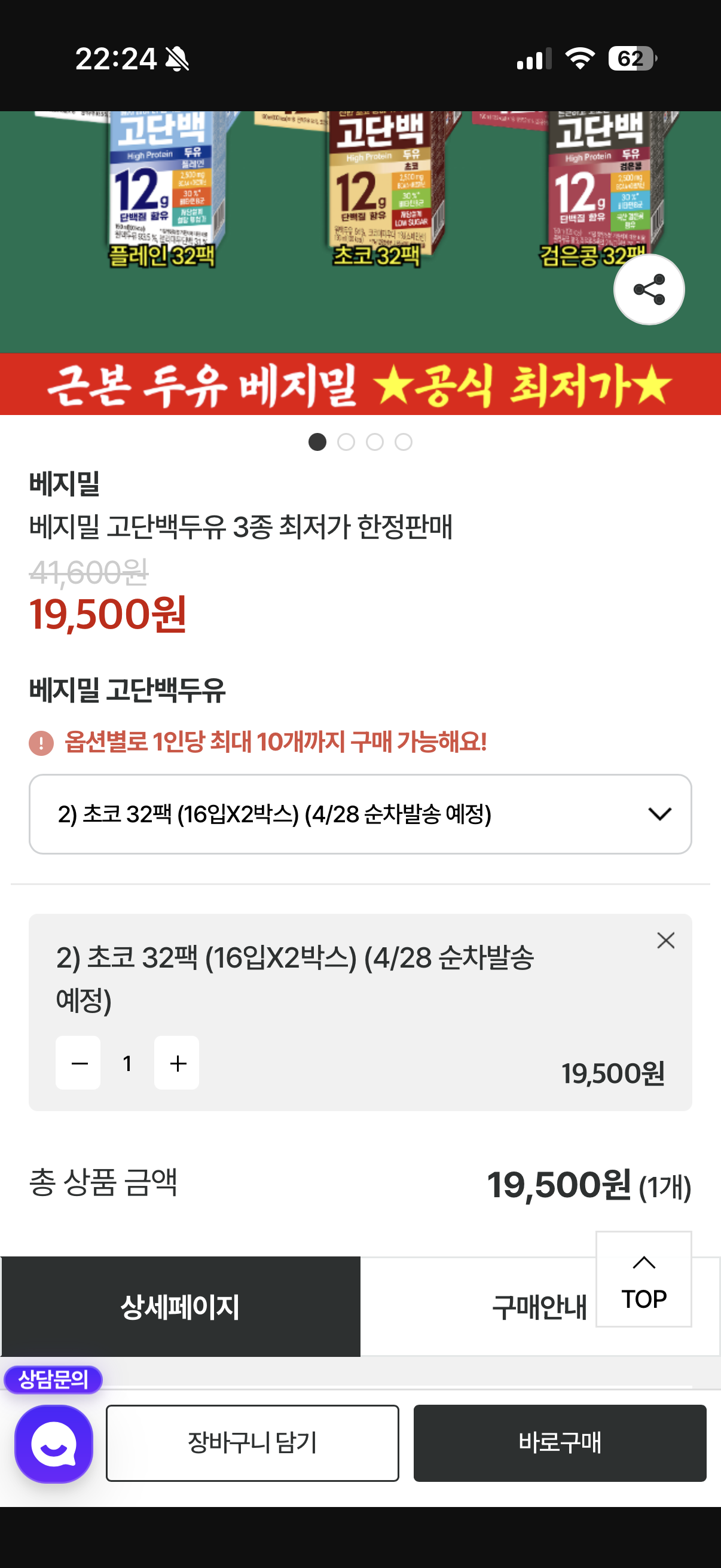Tap the 바로구매 button
Viewport: 721px width, 1568px height.
coord(560,1442)
